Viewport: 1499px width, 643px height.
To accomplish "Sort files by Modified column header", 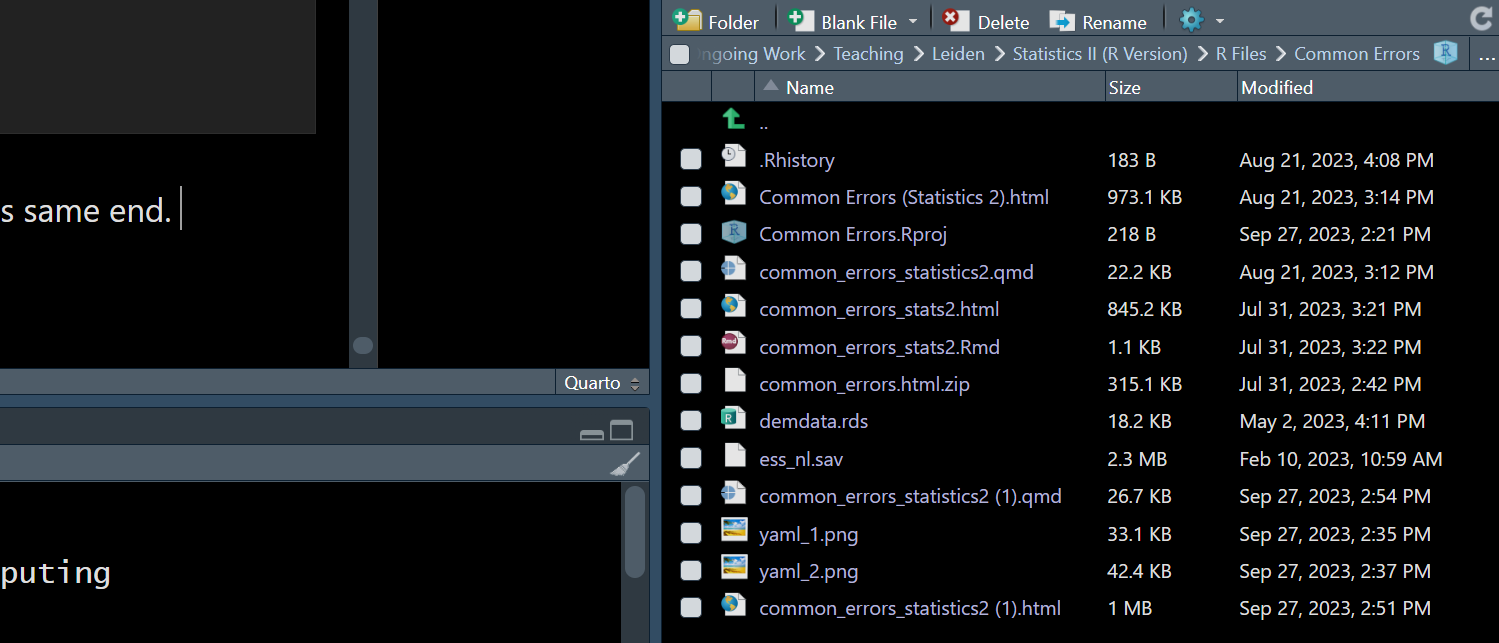I will click(1277, 88).
